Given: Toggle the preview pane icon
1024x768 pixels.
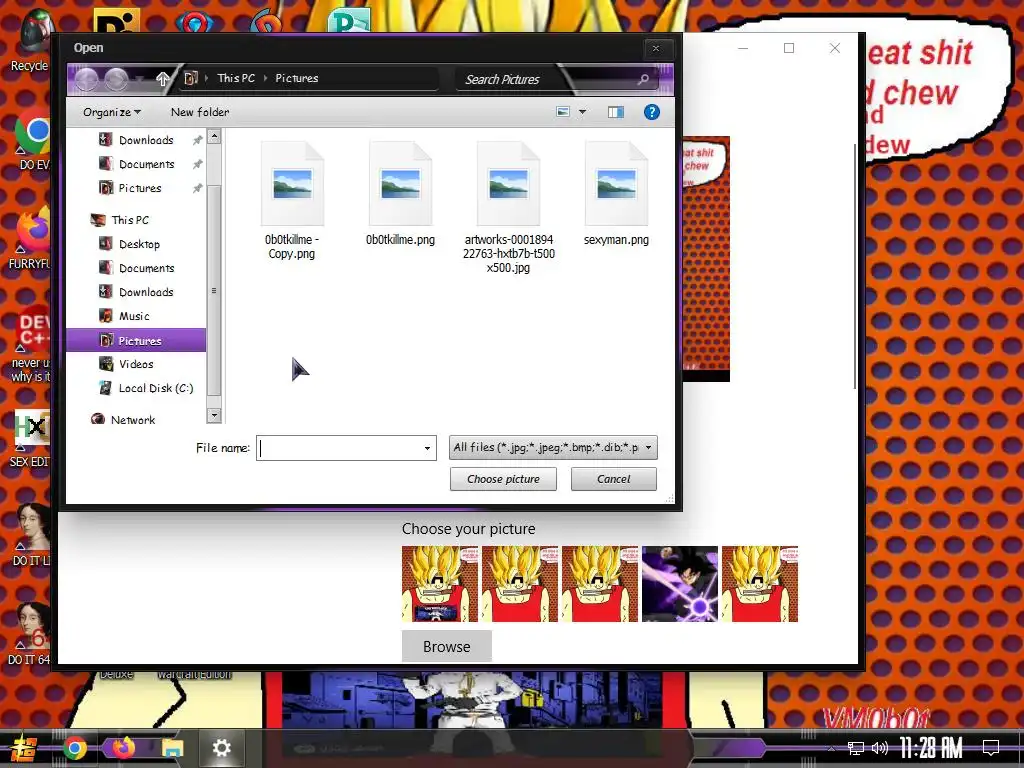Looking at the screenshot, I should 615,112.
